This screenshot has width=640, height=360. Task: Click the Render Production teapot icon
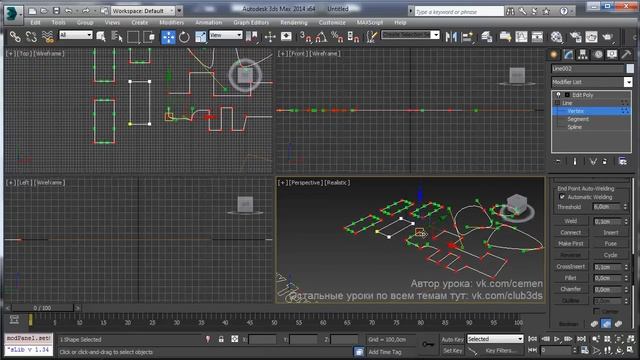608,37
